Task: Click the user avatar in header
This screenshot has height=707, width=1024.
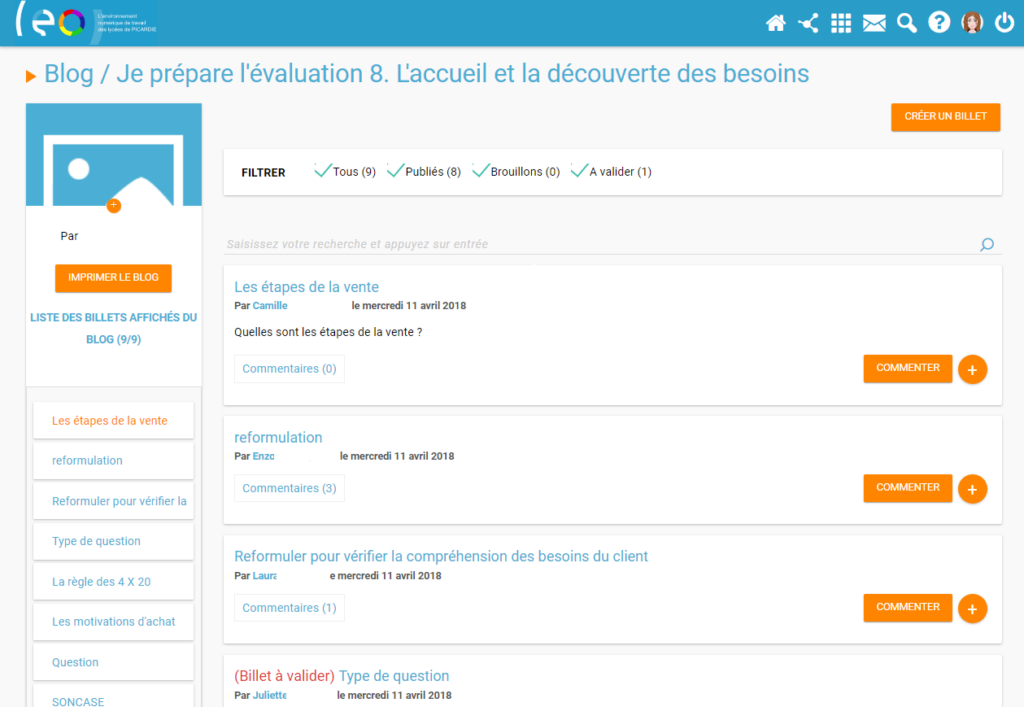Action: tap(971, 23)
